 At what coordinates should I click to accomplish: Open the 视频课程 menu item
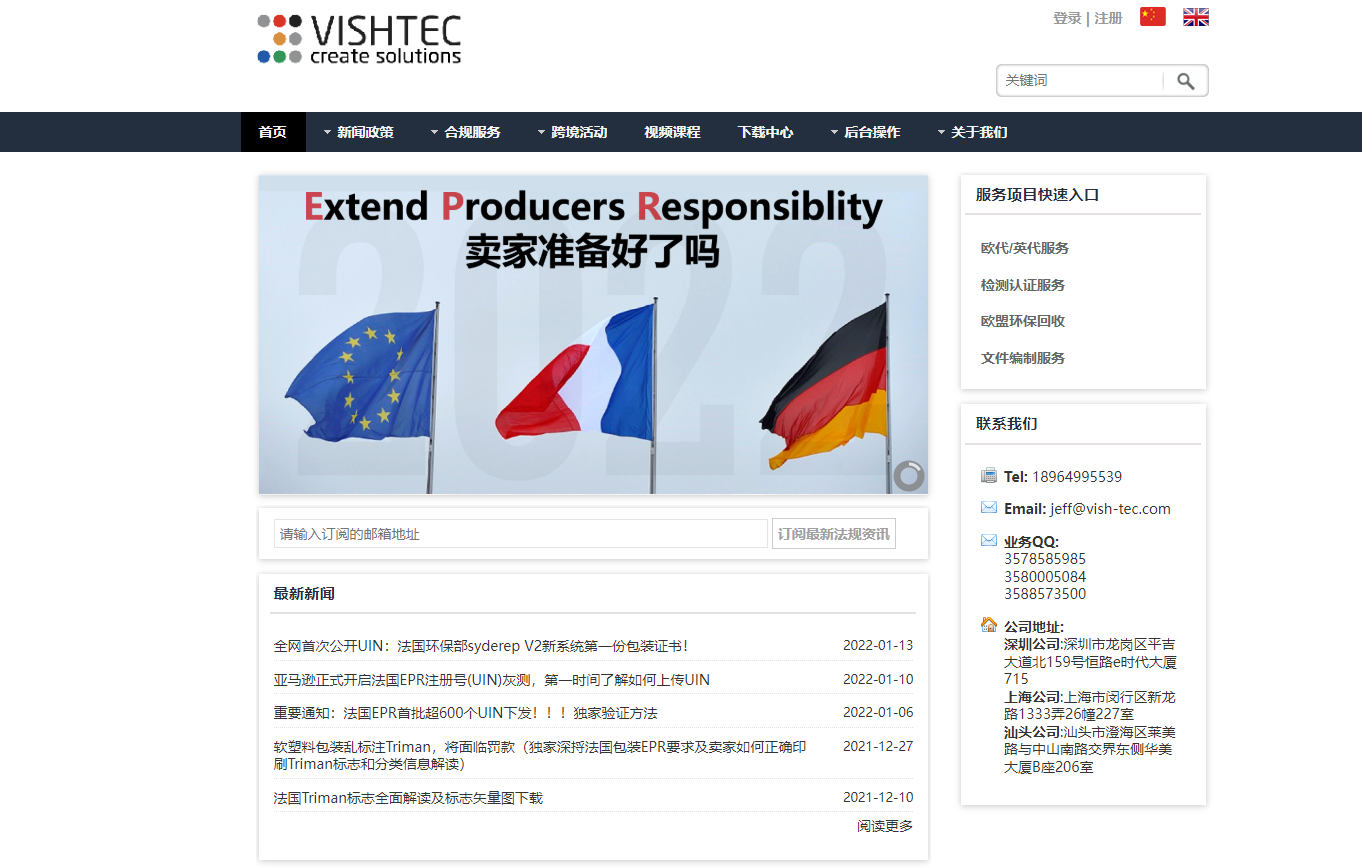click(672, 132)
